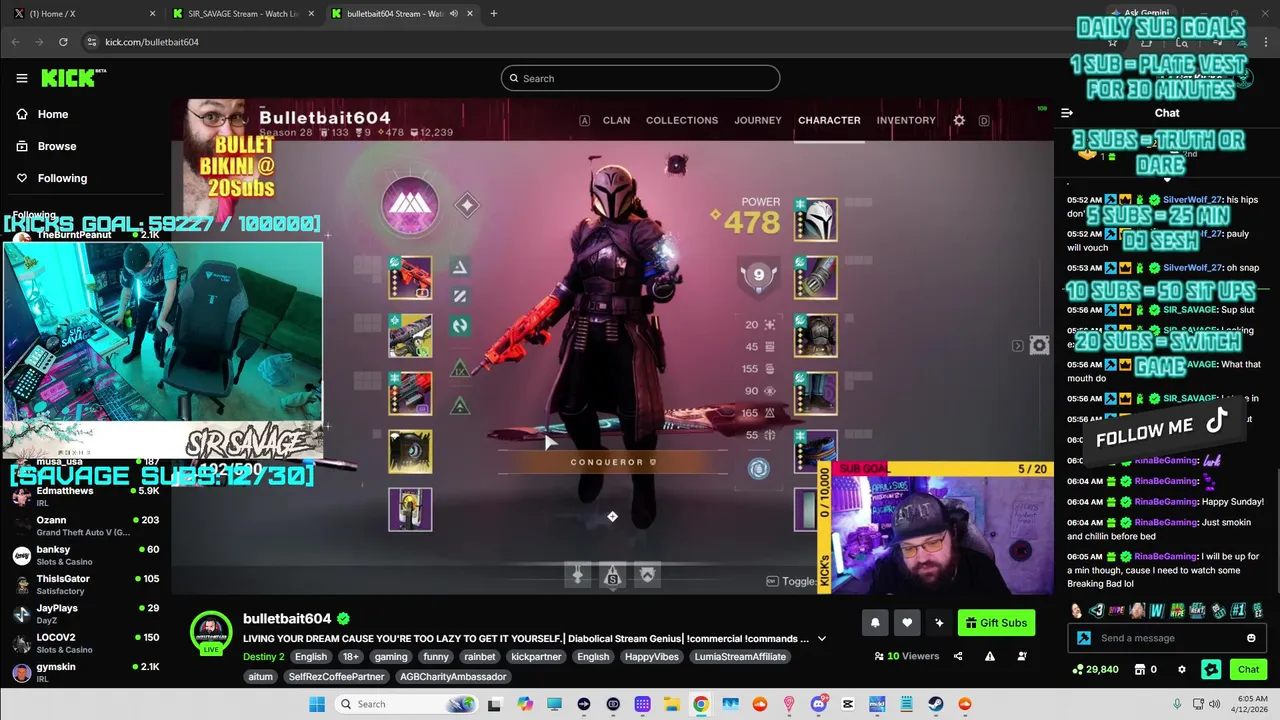Click the Windows Start button

(x=317, y=704)
